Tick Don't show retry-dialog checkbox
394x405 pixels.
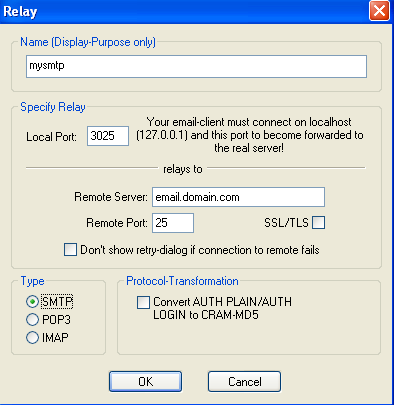coord(70,250)
